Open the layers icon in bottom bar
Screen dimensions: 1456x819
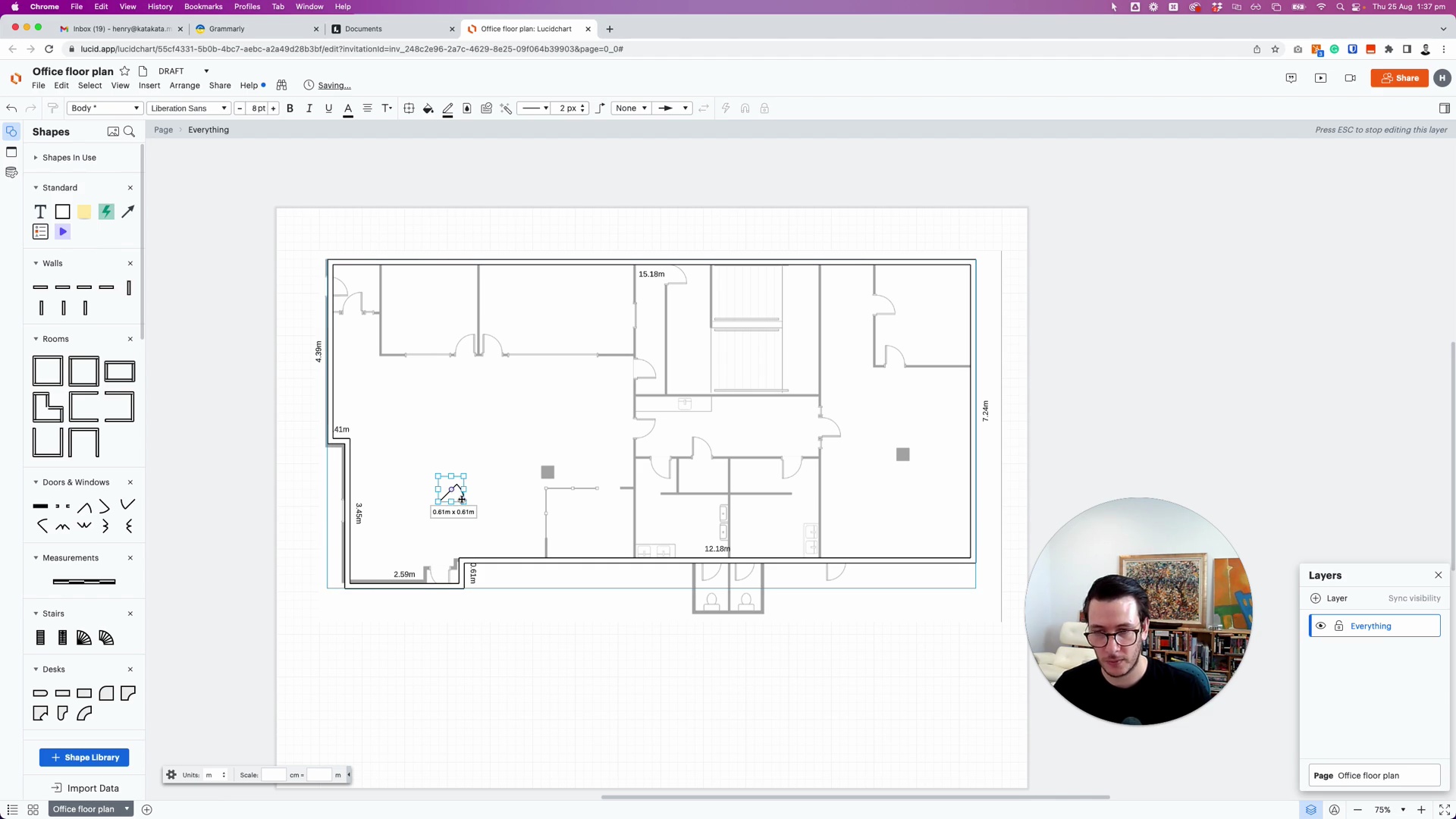click(x=1310, y=810)
